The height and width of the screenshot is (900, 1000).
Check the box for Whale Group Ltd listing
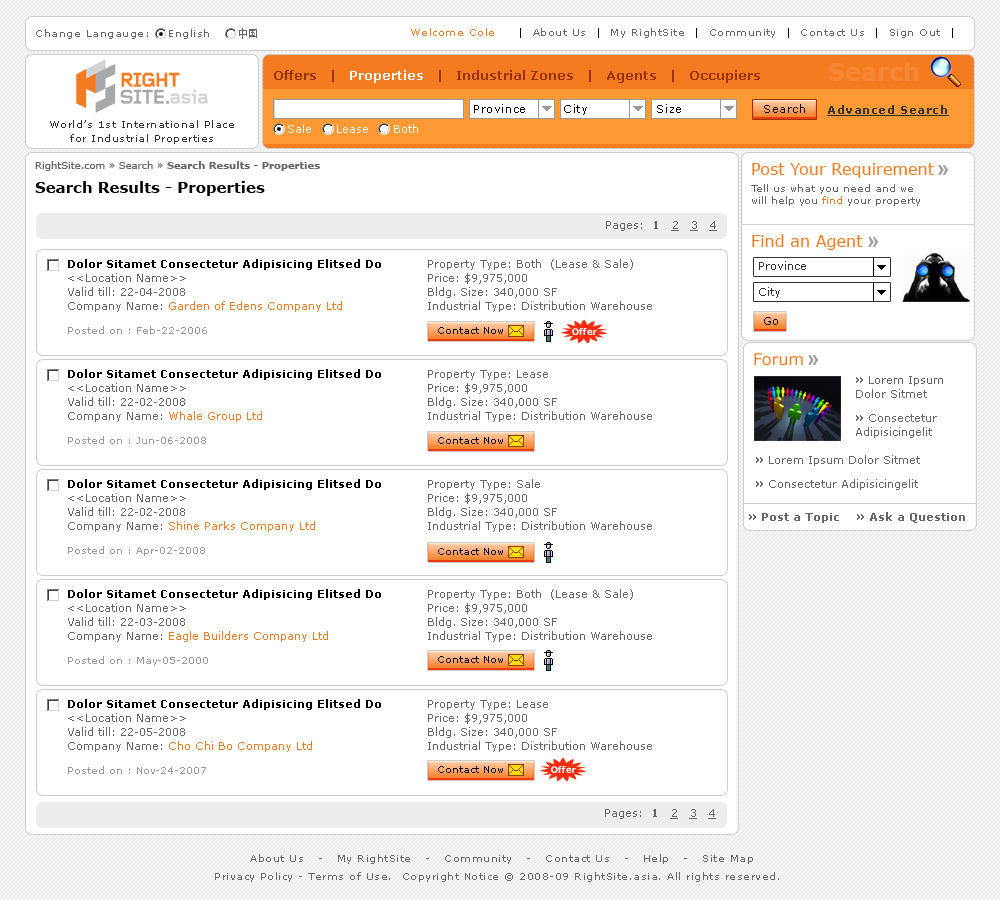[x=53, y=375]
